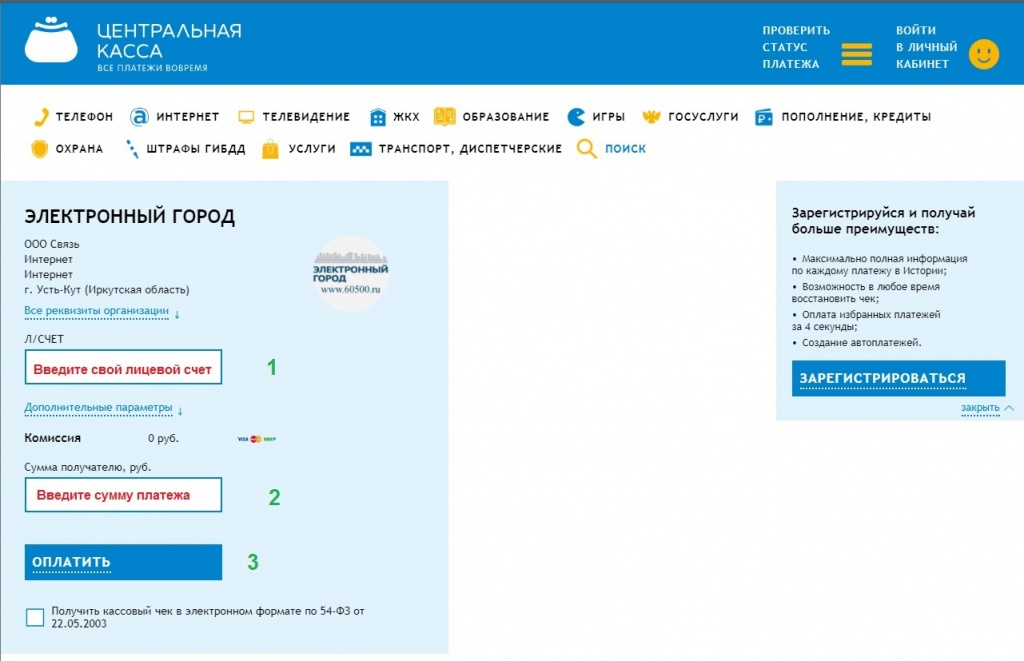Screen dimensions: 1024x661
Task: Open the Телевидение category
Action: coord(306,117)
